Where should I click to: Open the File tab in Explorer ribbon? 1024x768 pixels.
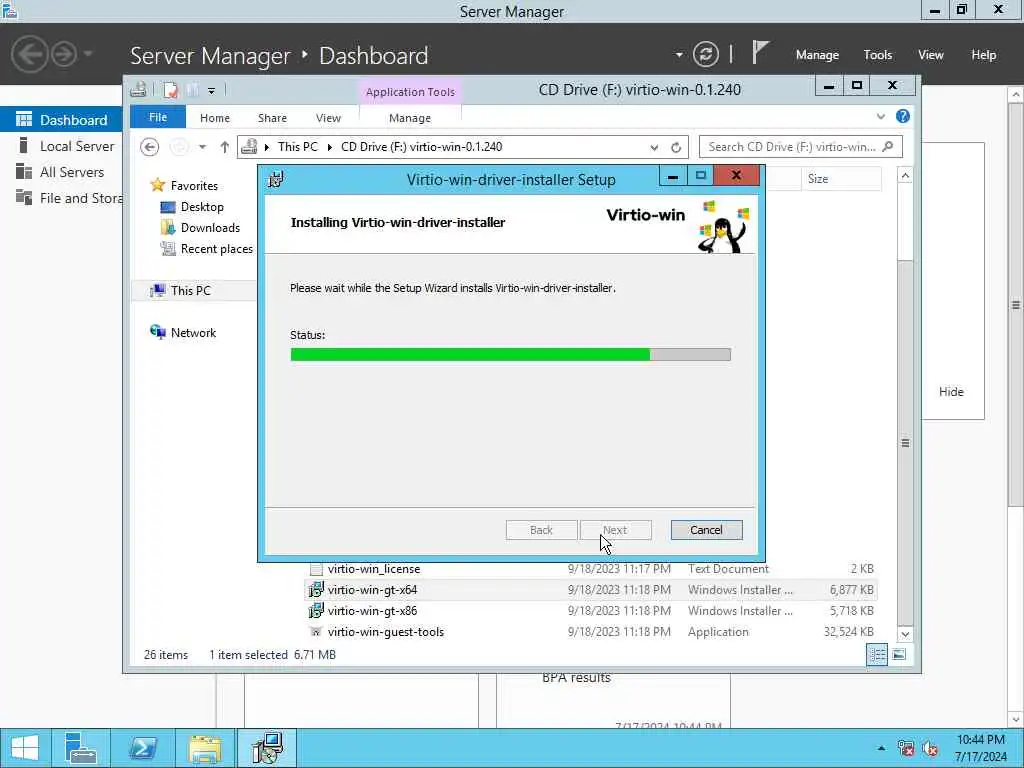(x=158, y=117)
